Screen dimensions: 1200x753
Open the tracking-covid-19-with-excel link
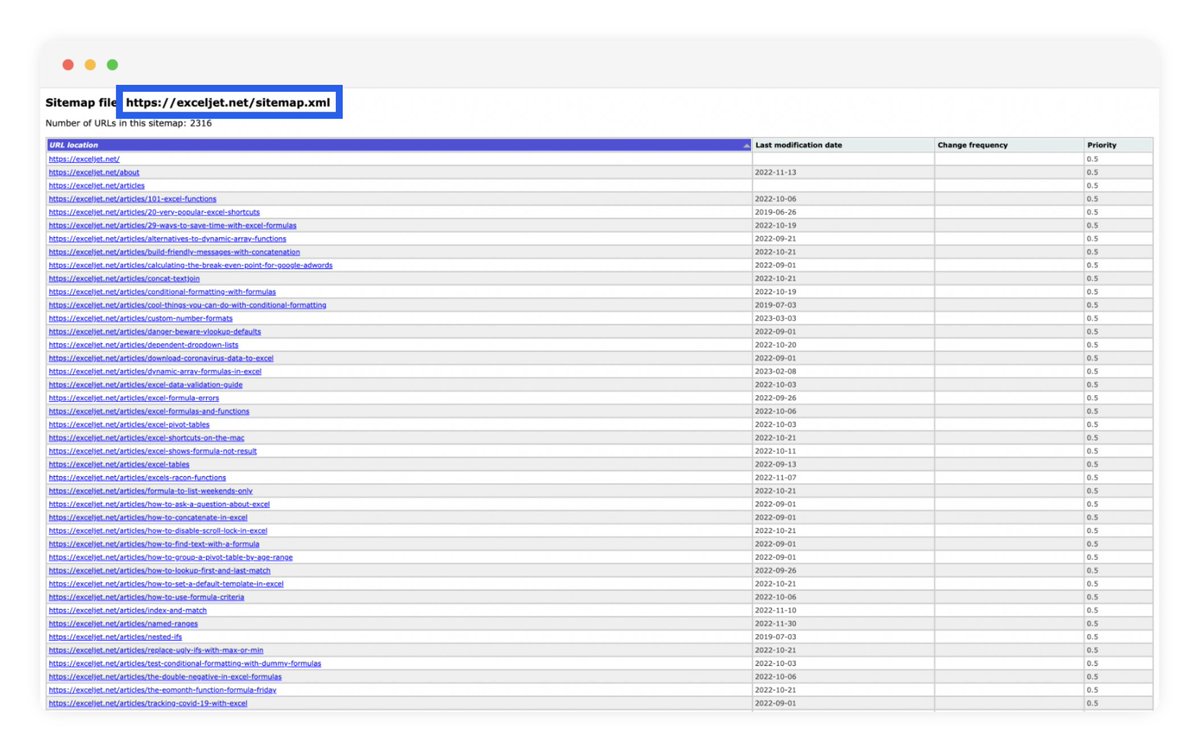coord(147,703)
